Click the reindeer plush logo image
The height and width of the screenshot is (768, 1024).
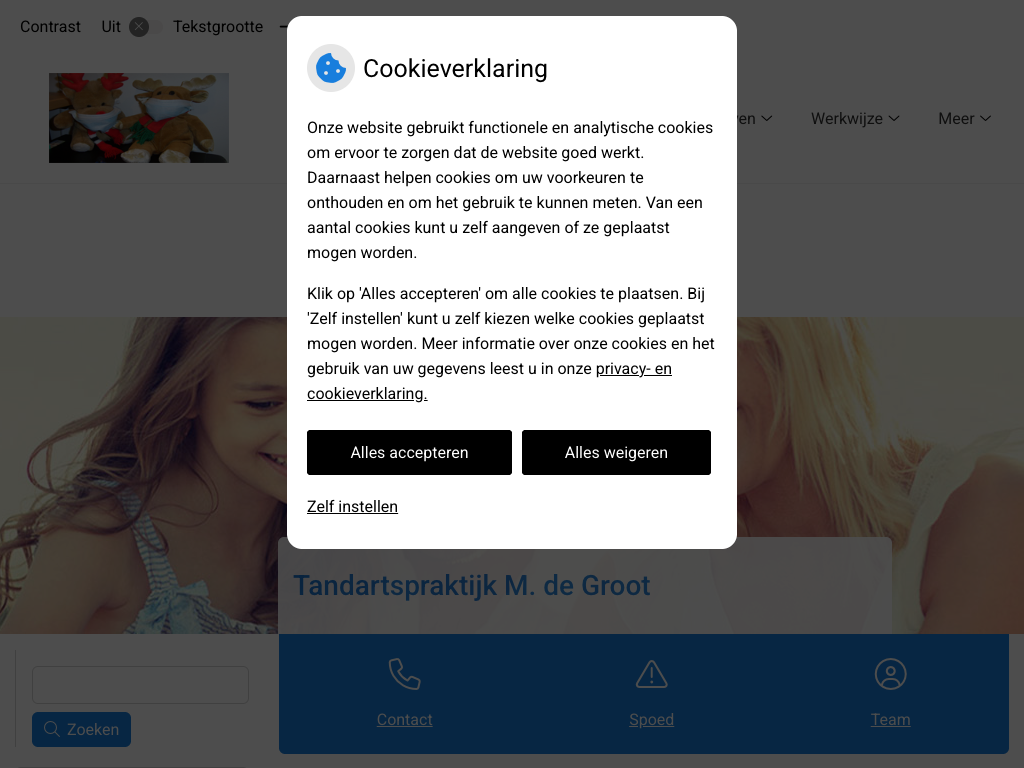[139, 118]
